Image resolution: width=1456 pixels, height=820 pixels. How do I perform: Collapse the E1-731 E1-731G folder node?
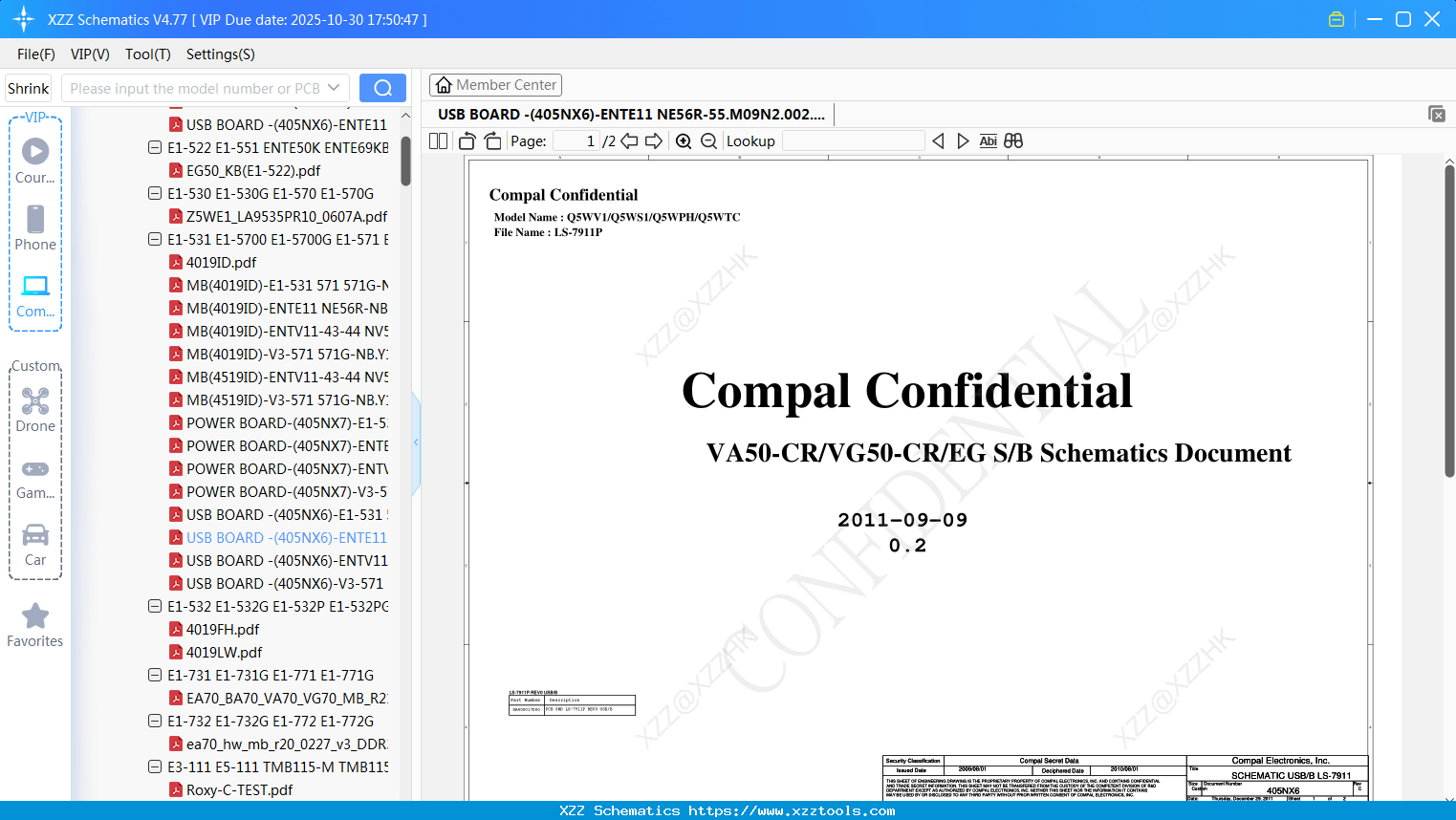[155, 675]
